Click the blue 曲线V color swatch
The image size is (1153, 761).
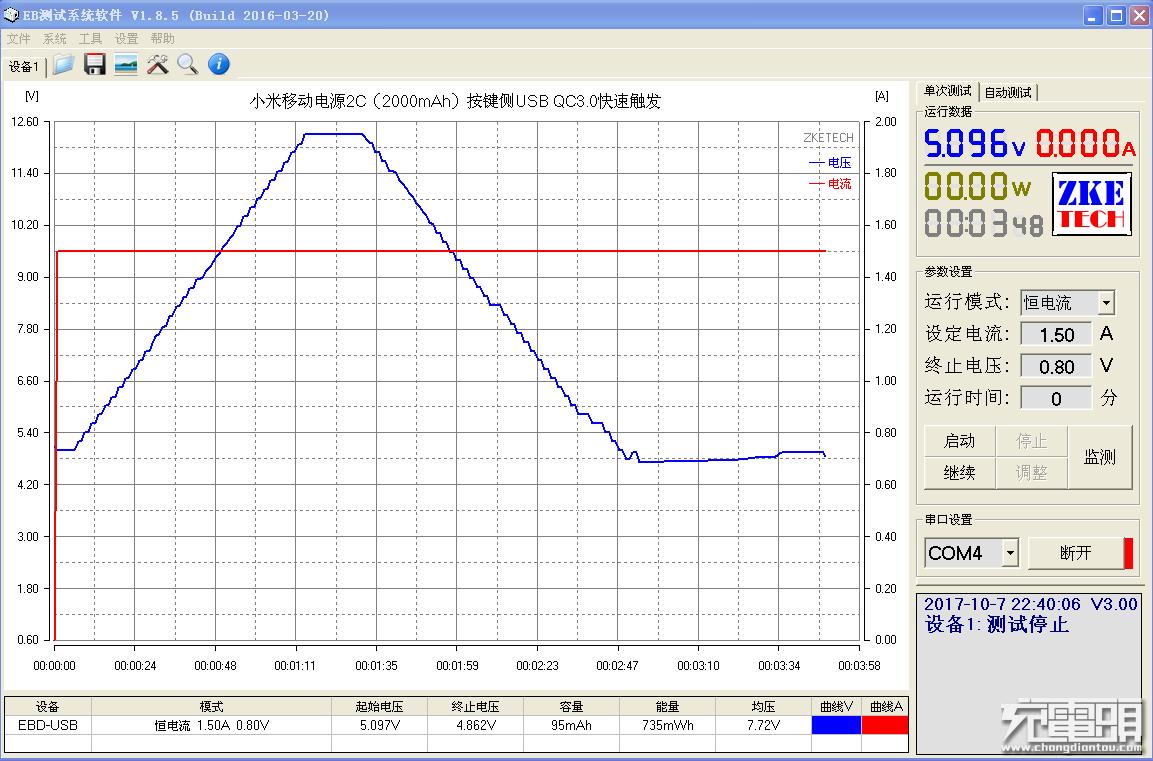pos(836,725)
